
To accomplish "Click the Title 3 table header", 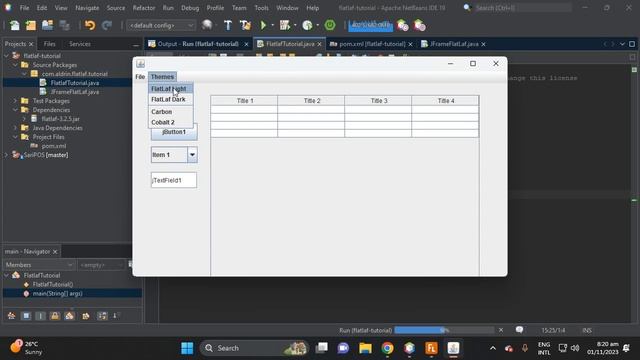I will click(x=378, y=101).
